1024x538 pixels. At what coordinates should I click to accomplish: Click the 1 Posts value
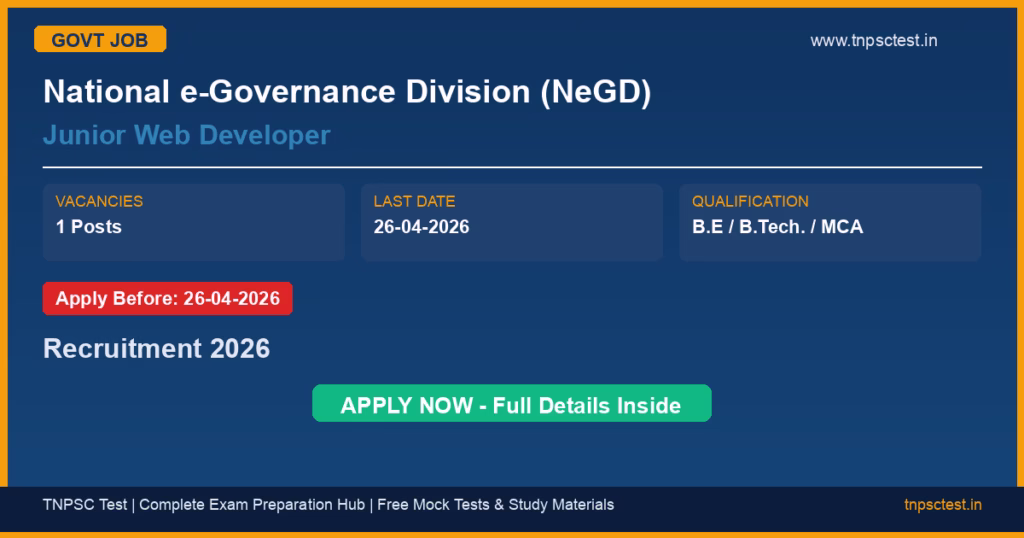pyautogui.click(x=89, y=227)
